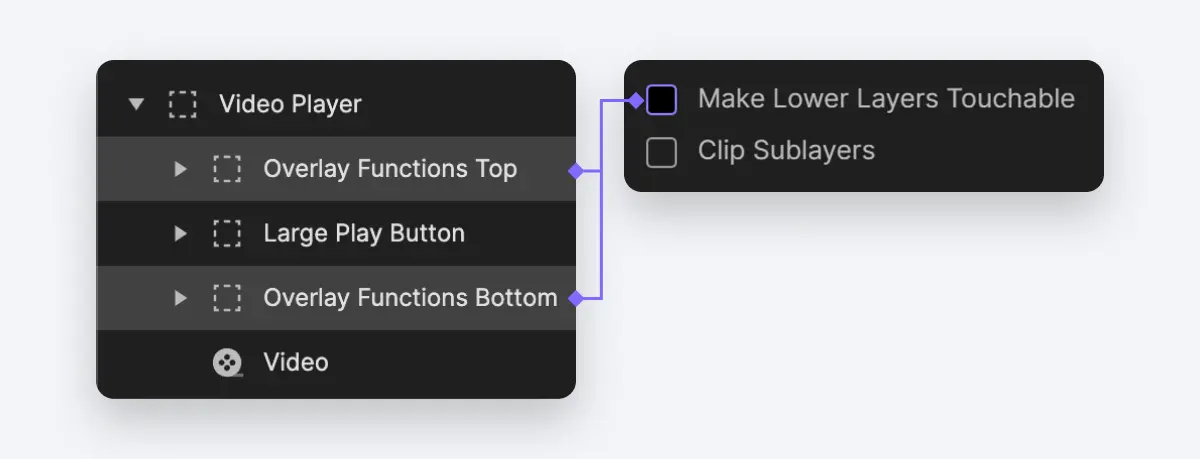Click the purple diamond before the Touchable checkbox

636,99
